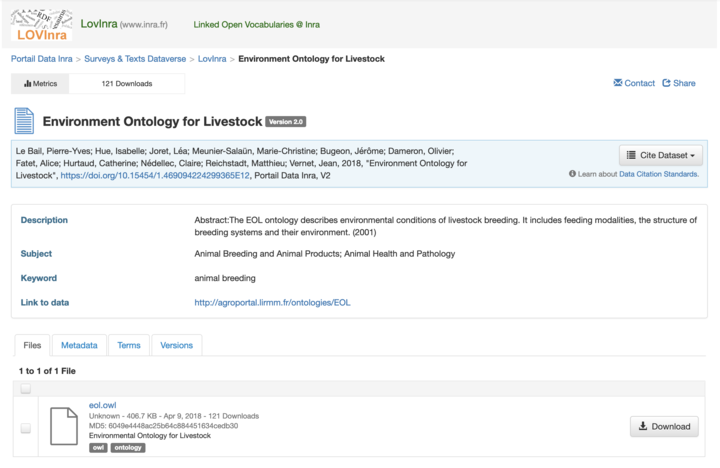Click the ontology file tag
The width and height of the screenshot is (720, 468).
(128, 447)
